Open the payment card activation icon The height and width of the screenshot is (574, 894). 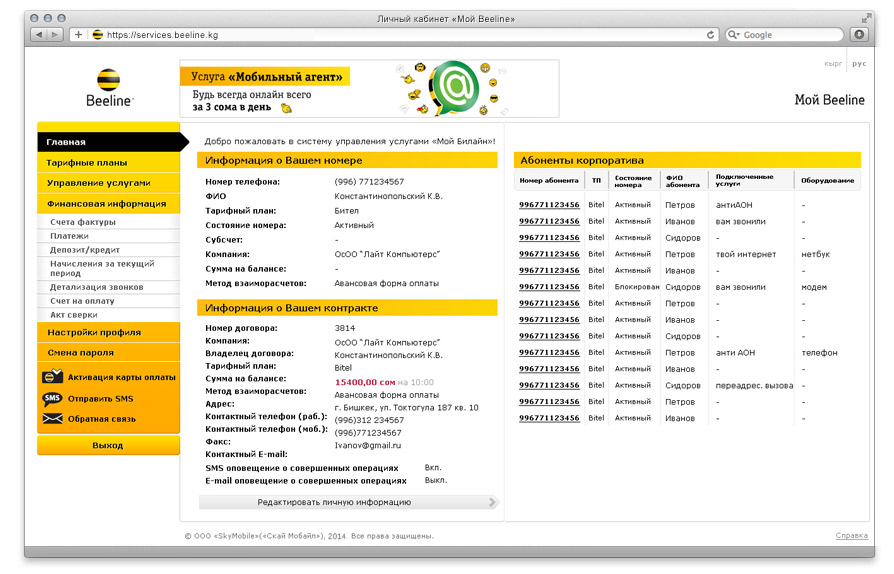[x=52, y=377]
